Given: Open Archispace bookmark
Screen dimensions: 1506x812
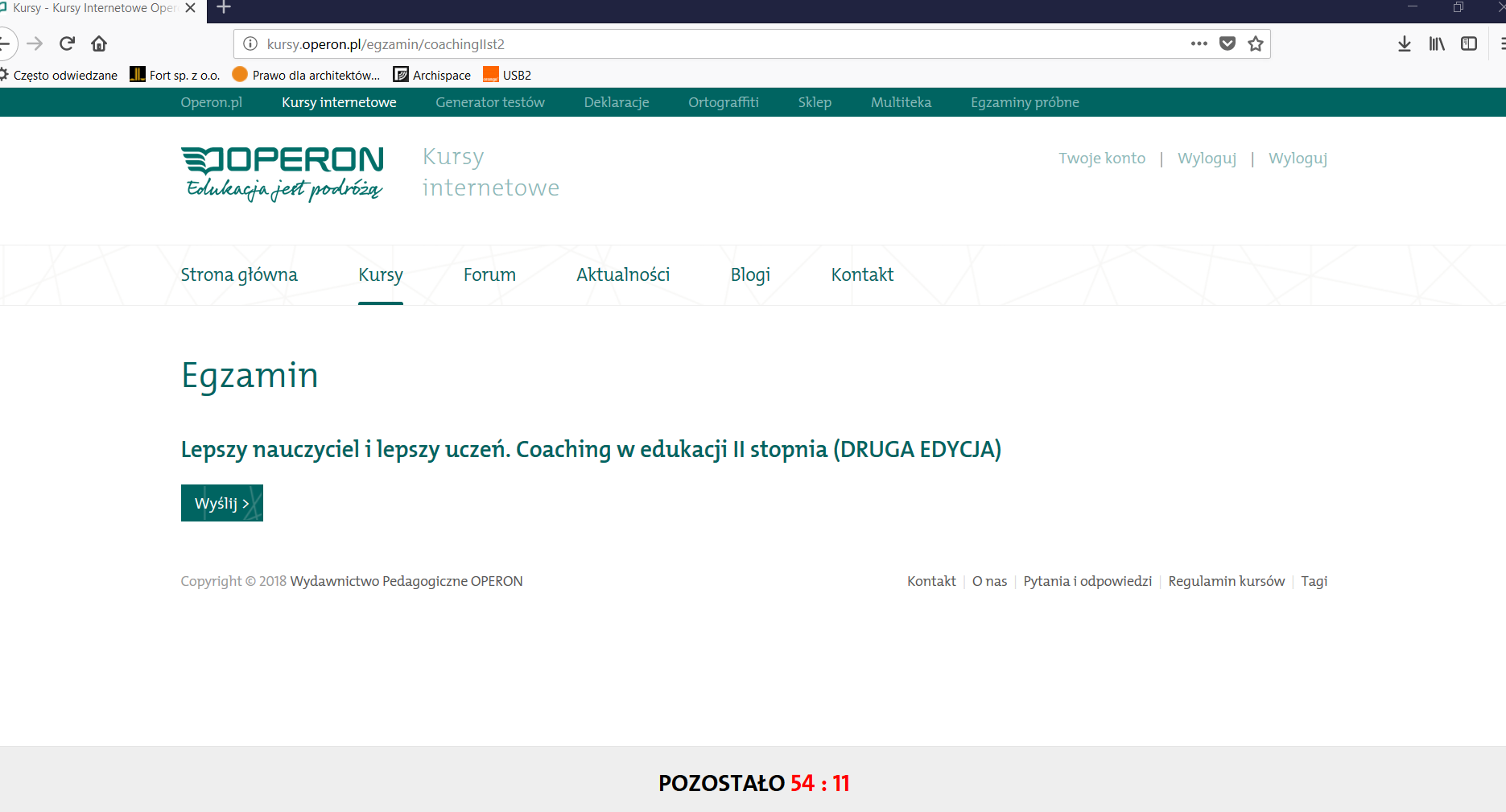Looking at the screenshot, I should 432,75.
